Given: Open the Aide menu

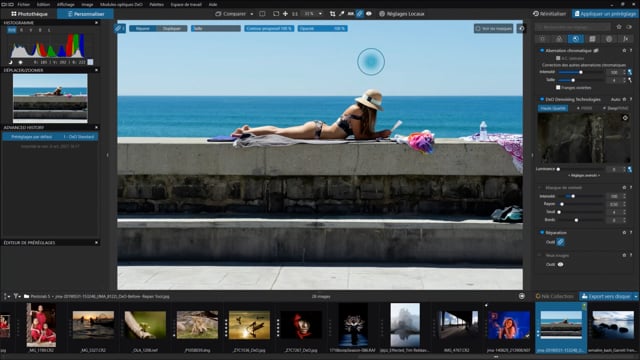Looking at the screenshot, I should coord(213,4).
